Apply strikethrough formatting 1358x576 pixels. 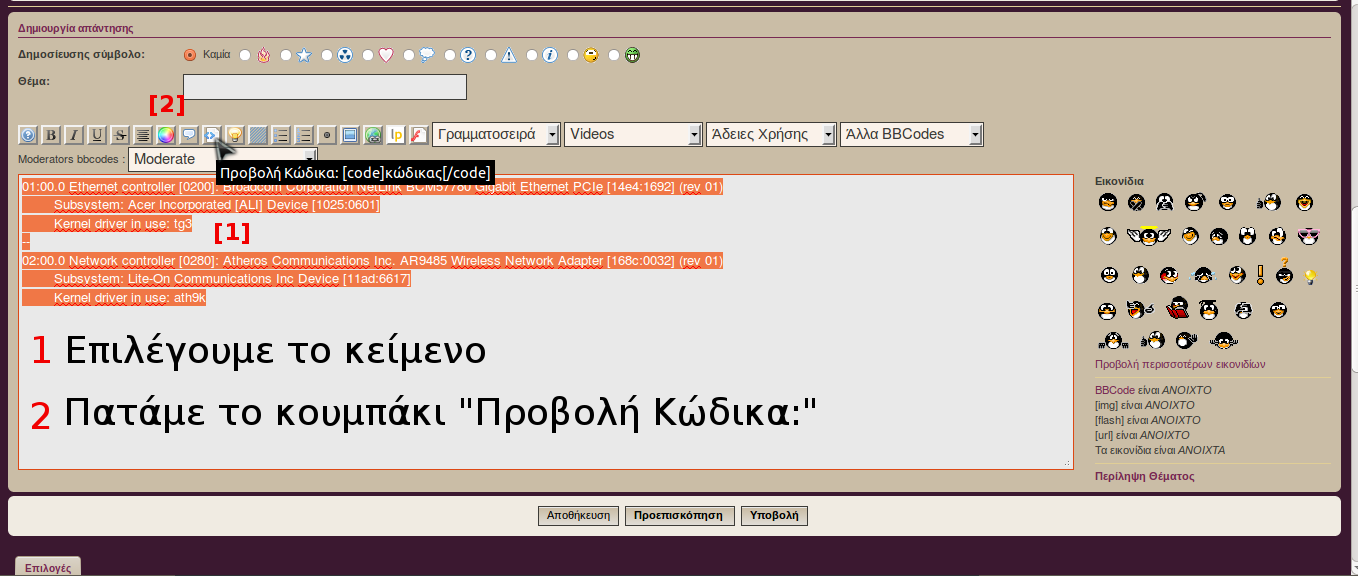coord(120,135)
